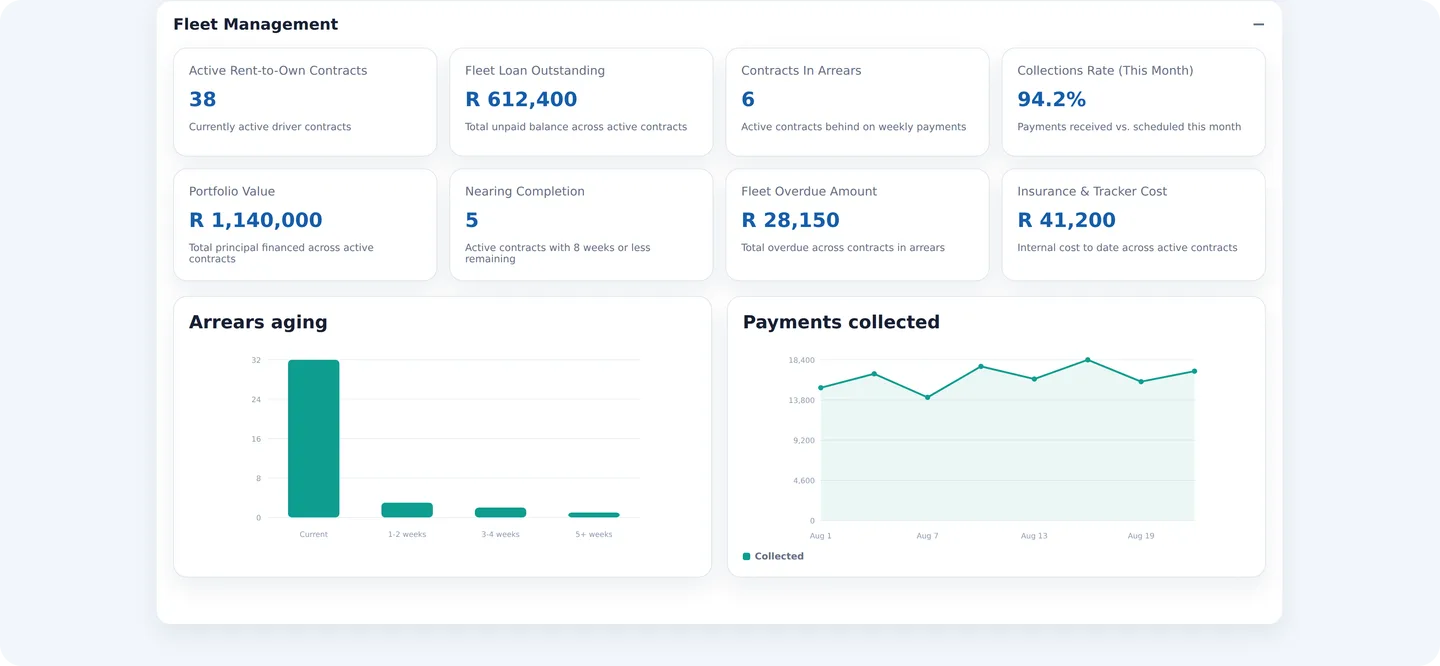Click the Current x-axis label

(x=314, y=534)
